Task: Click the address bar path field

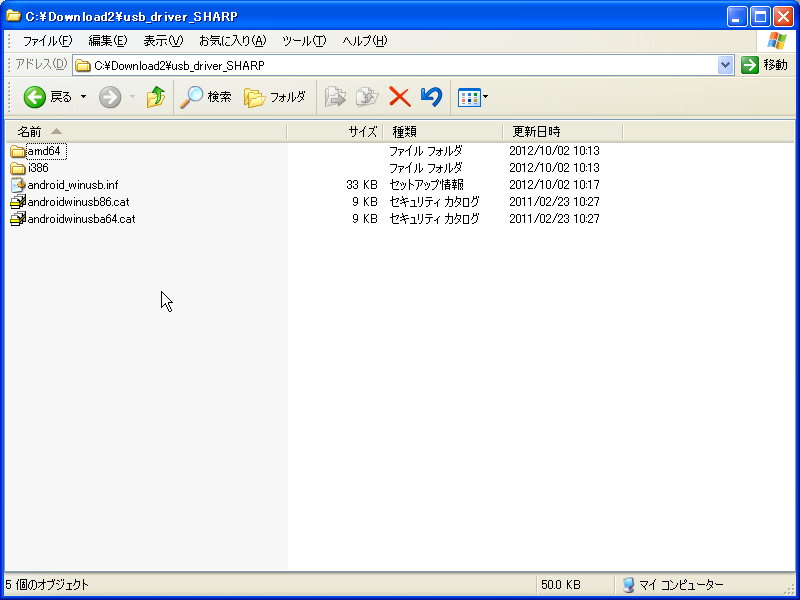Action: [395, 65]
